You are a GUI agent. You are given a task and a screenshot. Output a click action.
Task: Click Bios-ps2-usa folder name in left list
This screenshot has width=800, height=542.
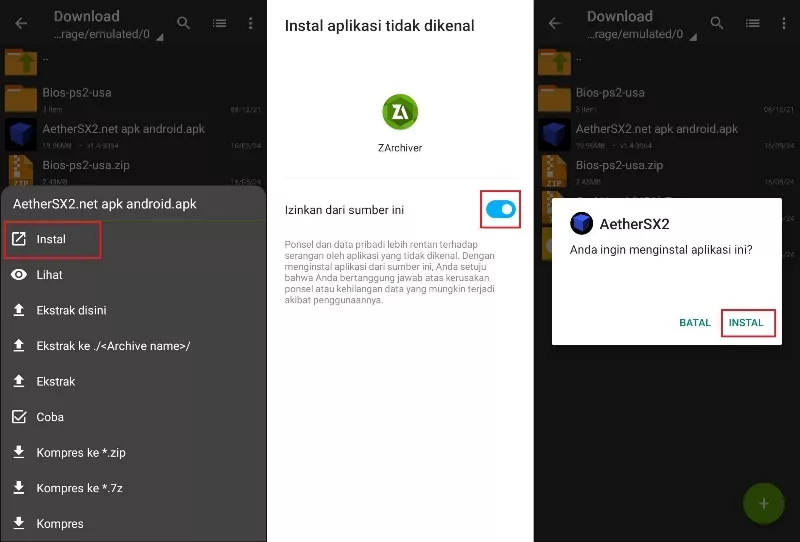click(77, 92)
